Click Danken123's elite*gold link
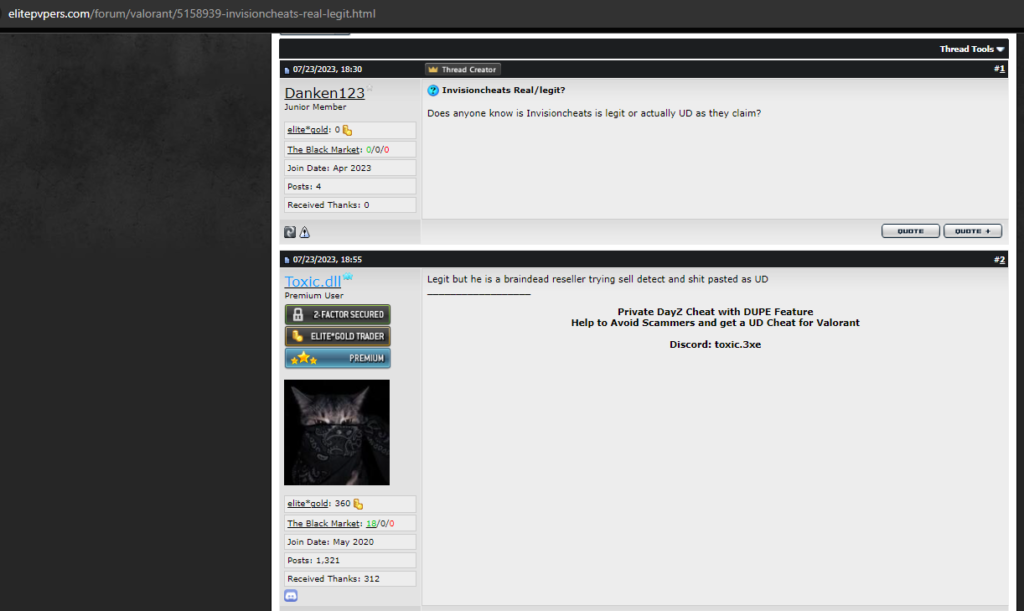 pyautogui.click(x=308, y=130)
